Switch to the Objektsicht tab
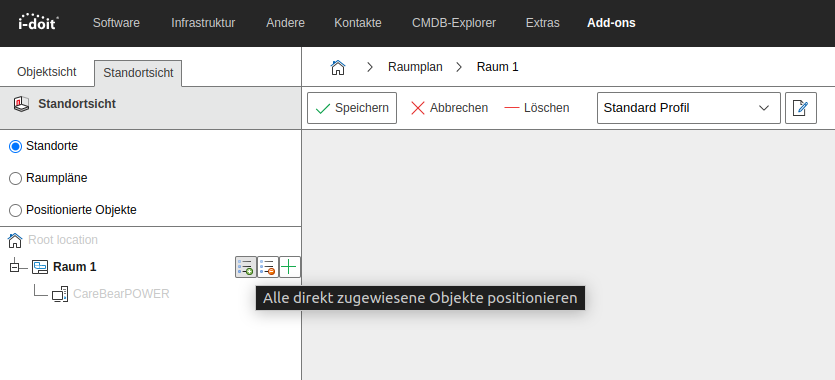The width and height of the screenshot is (835, 380). 47,72
